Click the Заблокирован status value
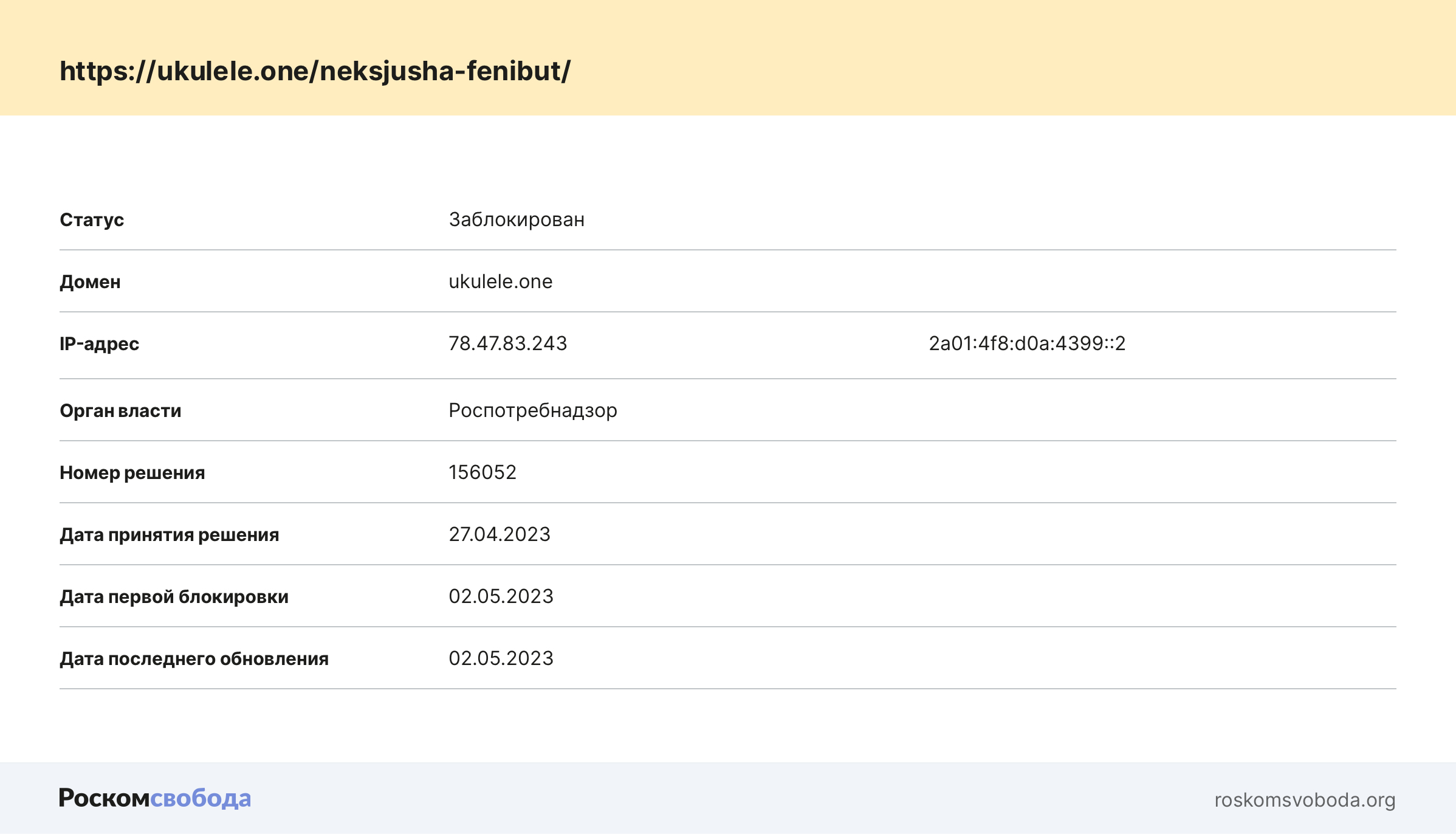Image resolution: width=1456 pixels, height=834 pixels. click(516, 219)
